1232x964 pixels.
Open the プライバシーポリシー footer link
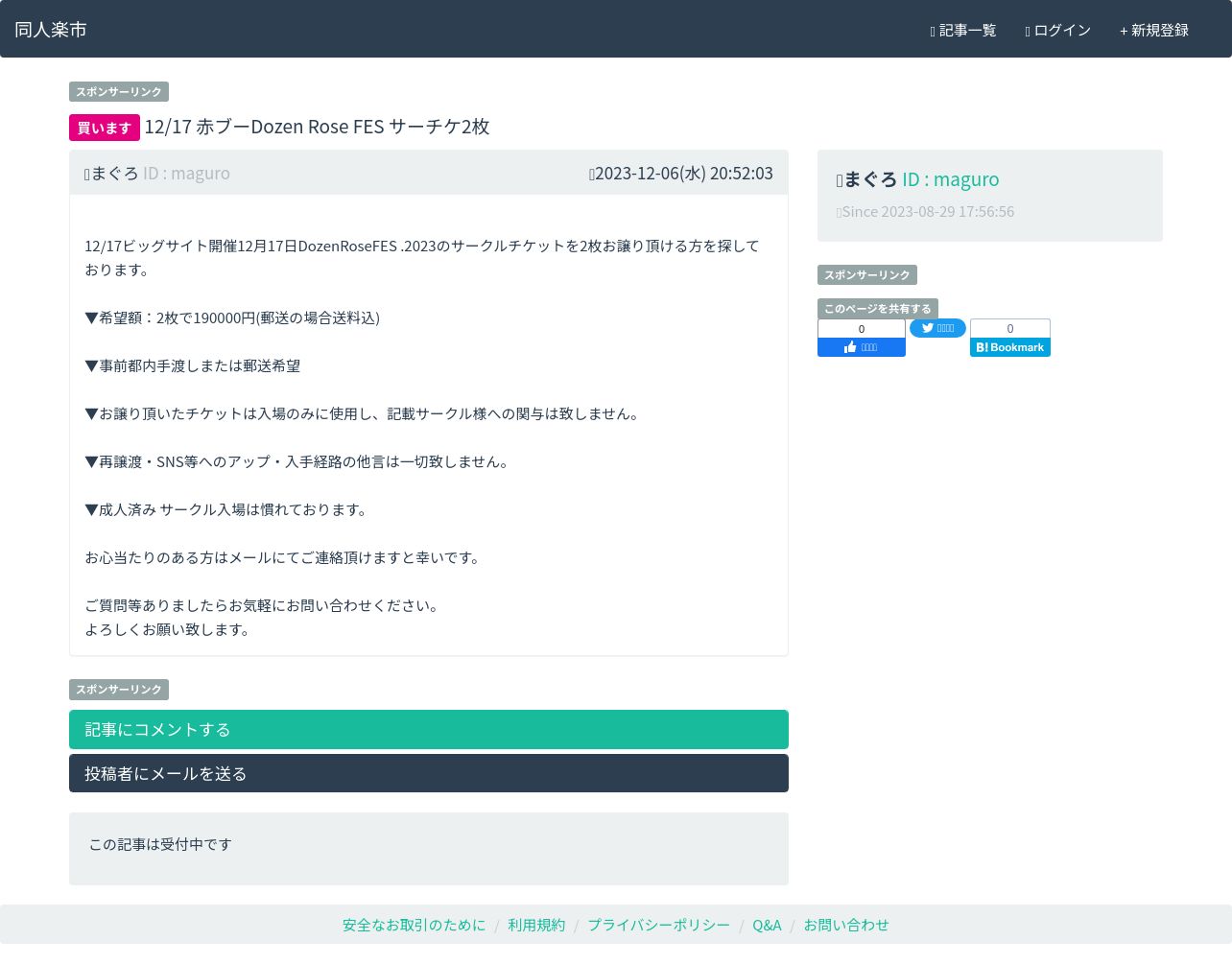click(658, 925)
